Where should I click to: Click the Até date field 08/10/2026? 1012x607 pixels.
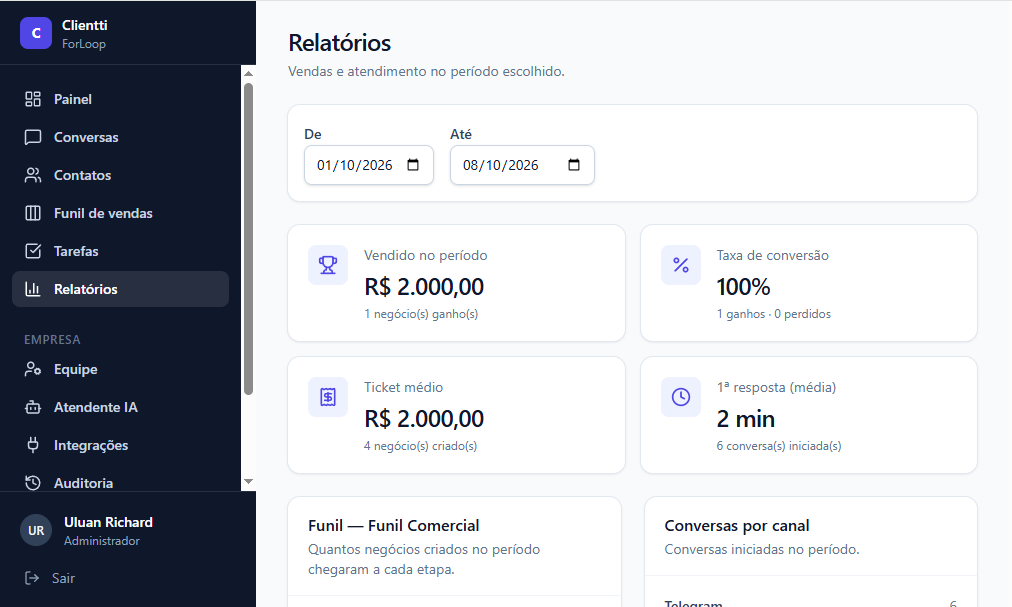[x=522, y=165]
